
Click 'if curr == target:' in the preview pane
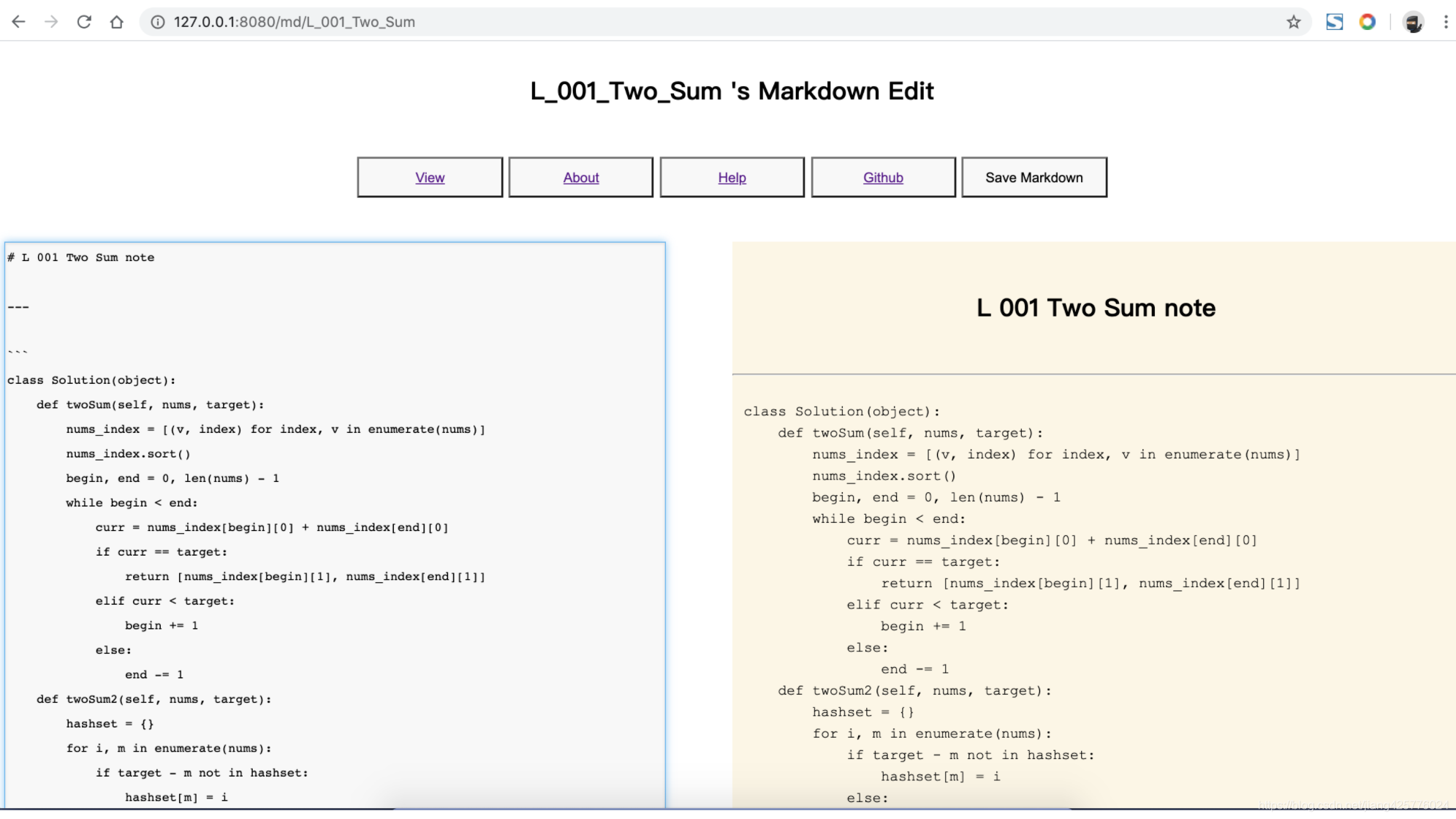[923, 562]
